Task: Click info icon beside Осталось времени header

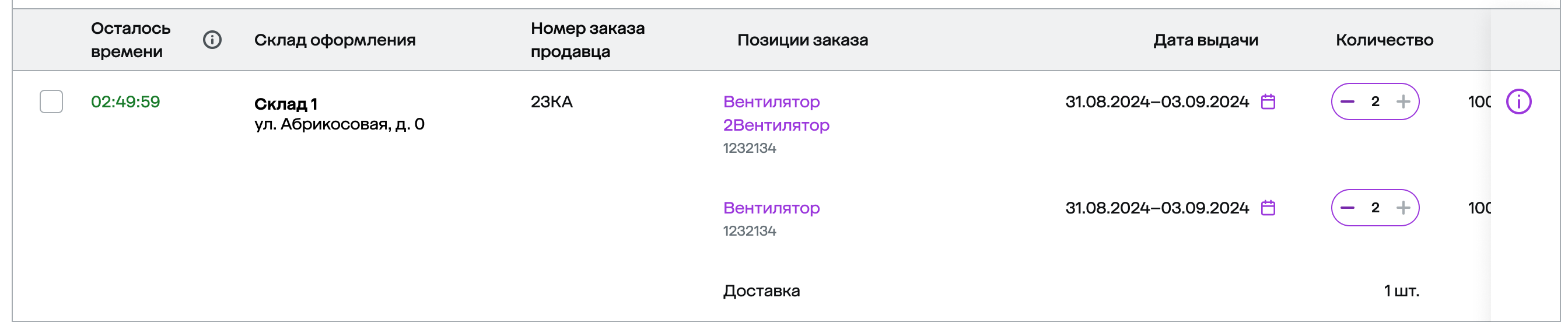Action: pos(212,40)
